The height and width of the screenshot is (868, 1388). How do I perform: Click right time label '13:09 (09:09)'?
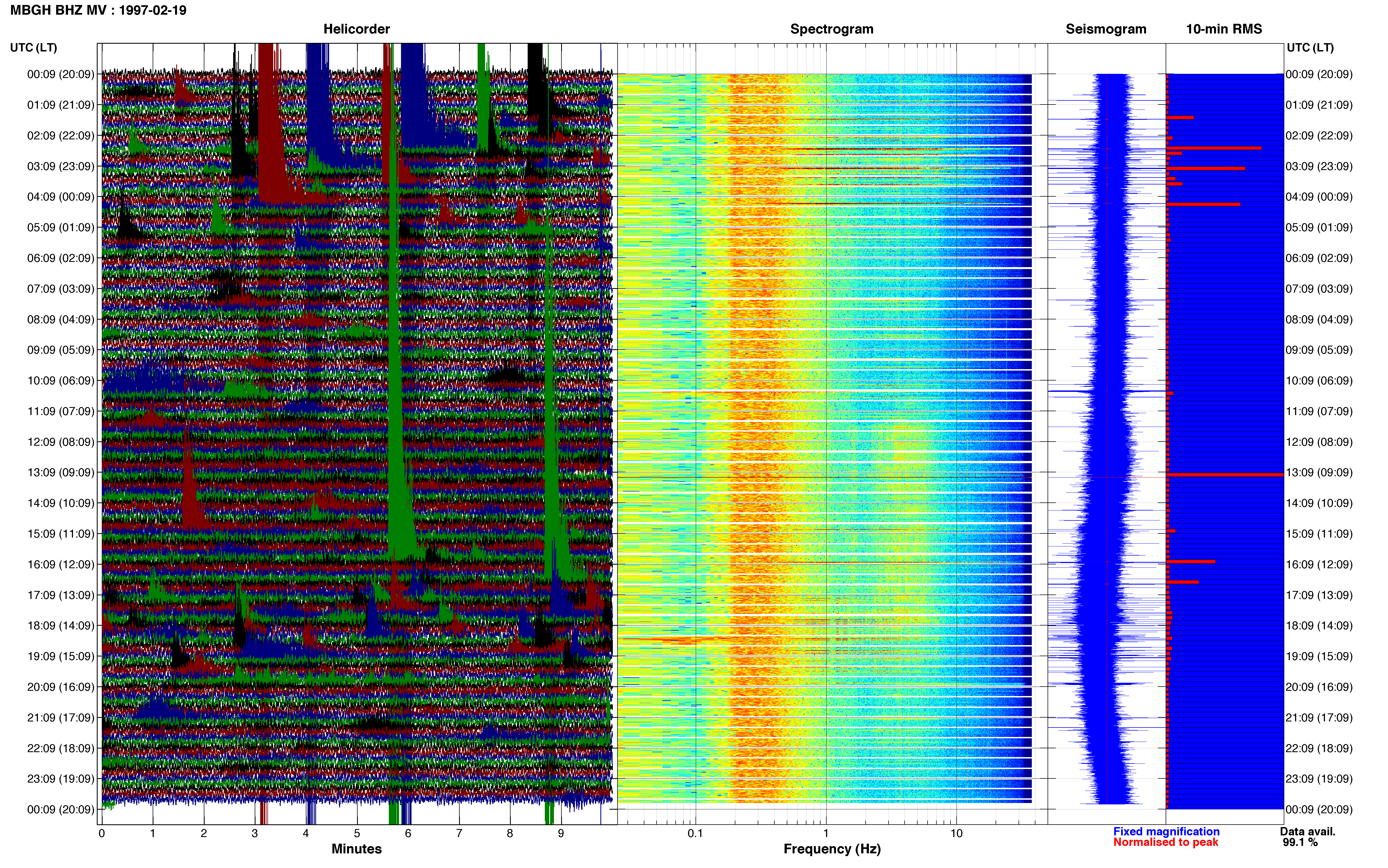pos(1319,473)
